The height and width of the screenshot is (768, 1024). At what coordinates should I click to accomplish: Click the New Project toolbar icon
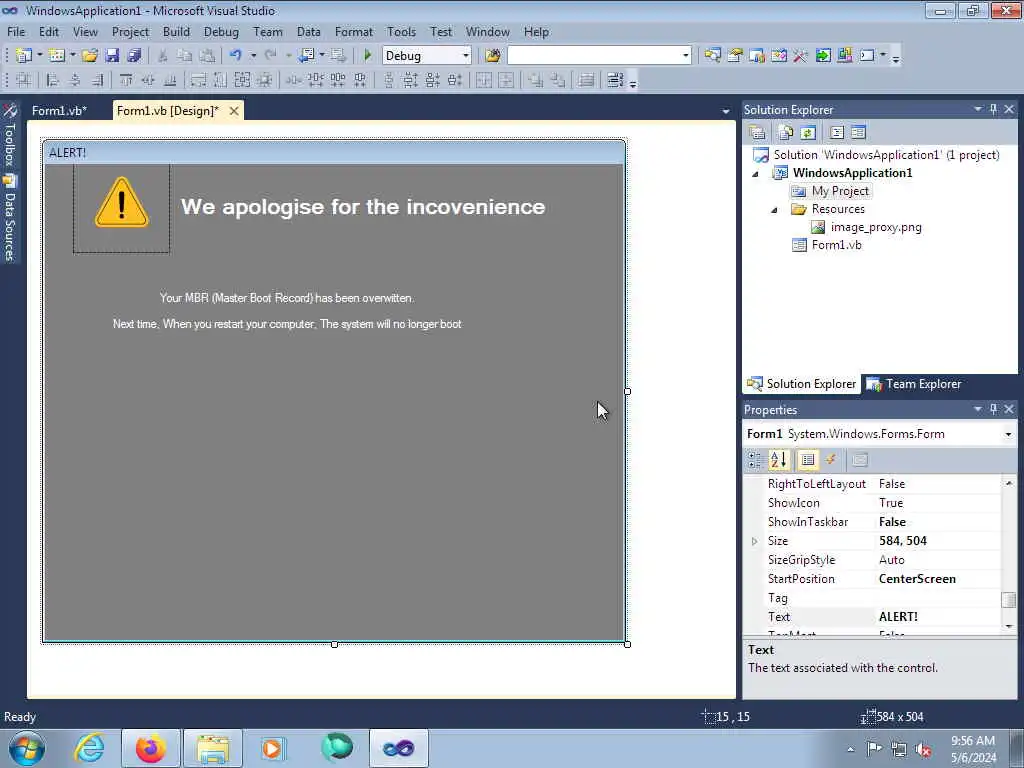(x=24, y=56)
